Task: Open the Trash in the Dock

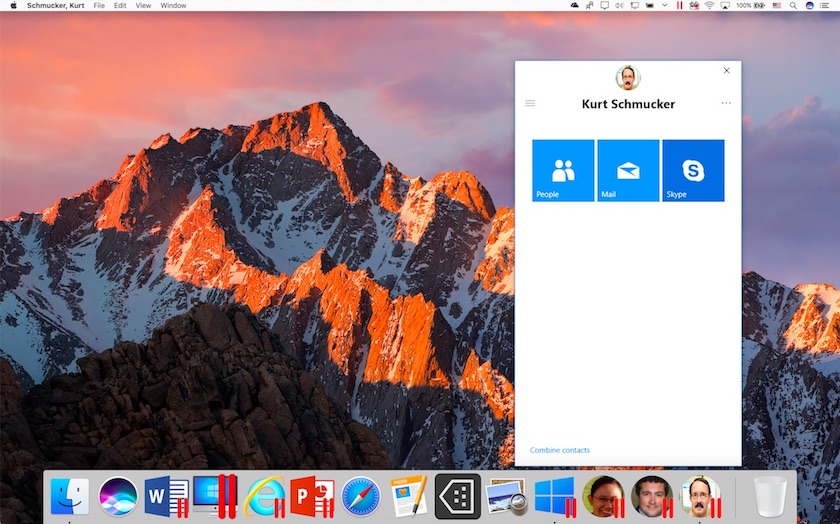Action: (770, 497)
